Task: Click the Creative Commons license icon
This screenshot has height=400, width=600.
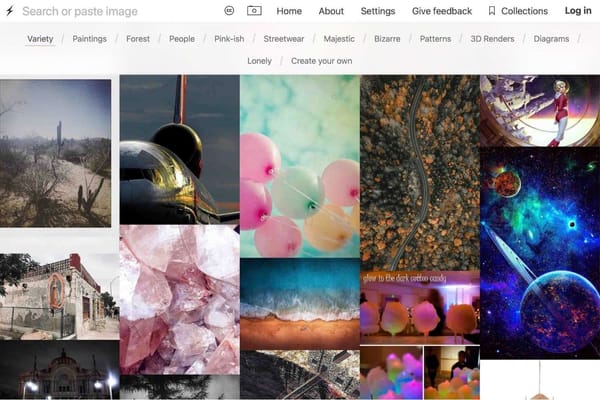Action: 229,11
